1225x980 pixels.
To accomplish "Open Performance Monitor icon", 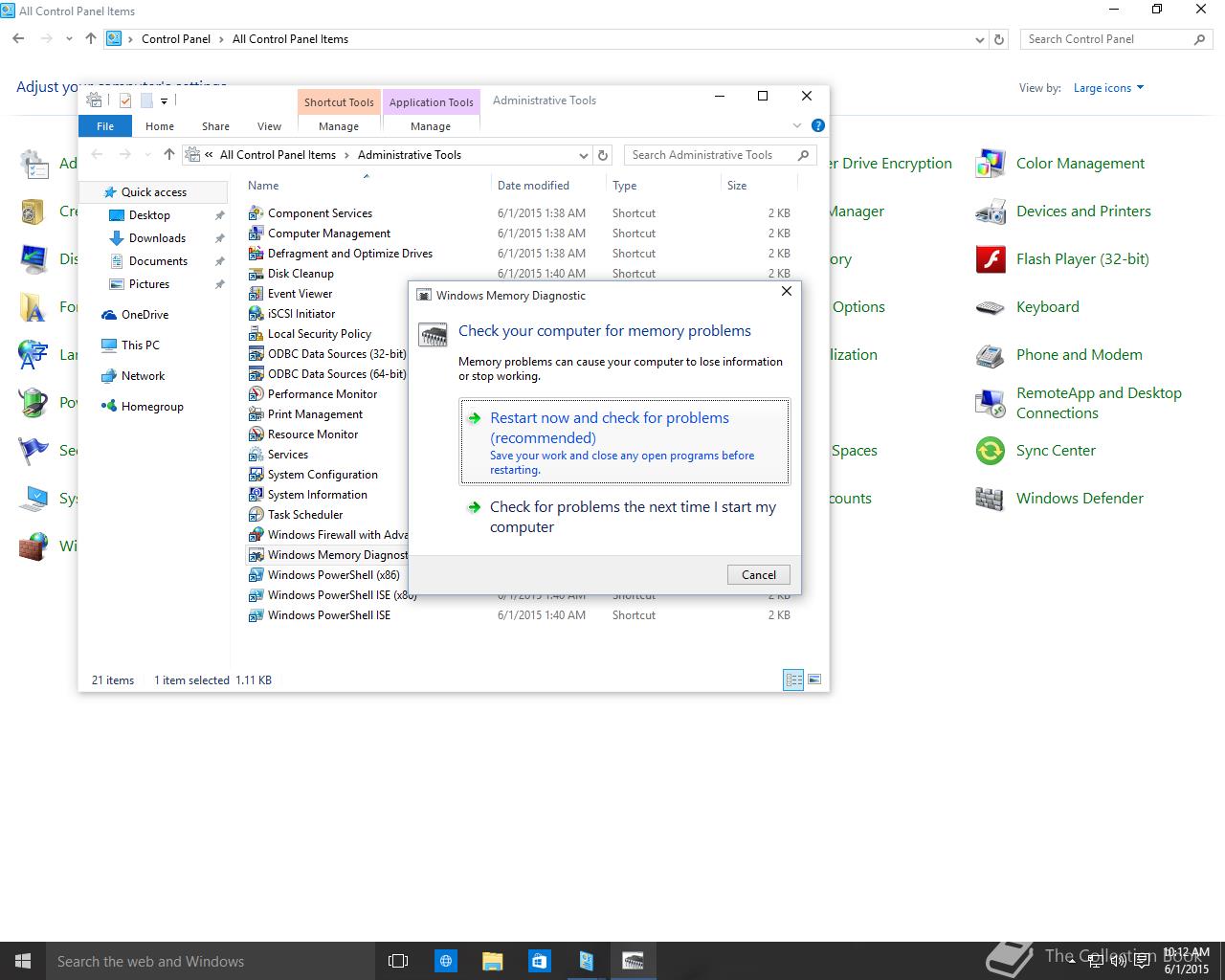I will coord(256,393).
